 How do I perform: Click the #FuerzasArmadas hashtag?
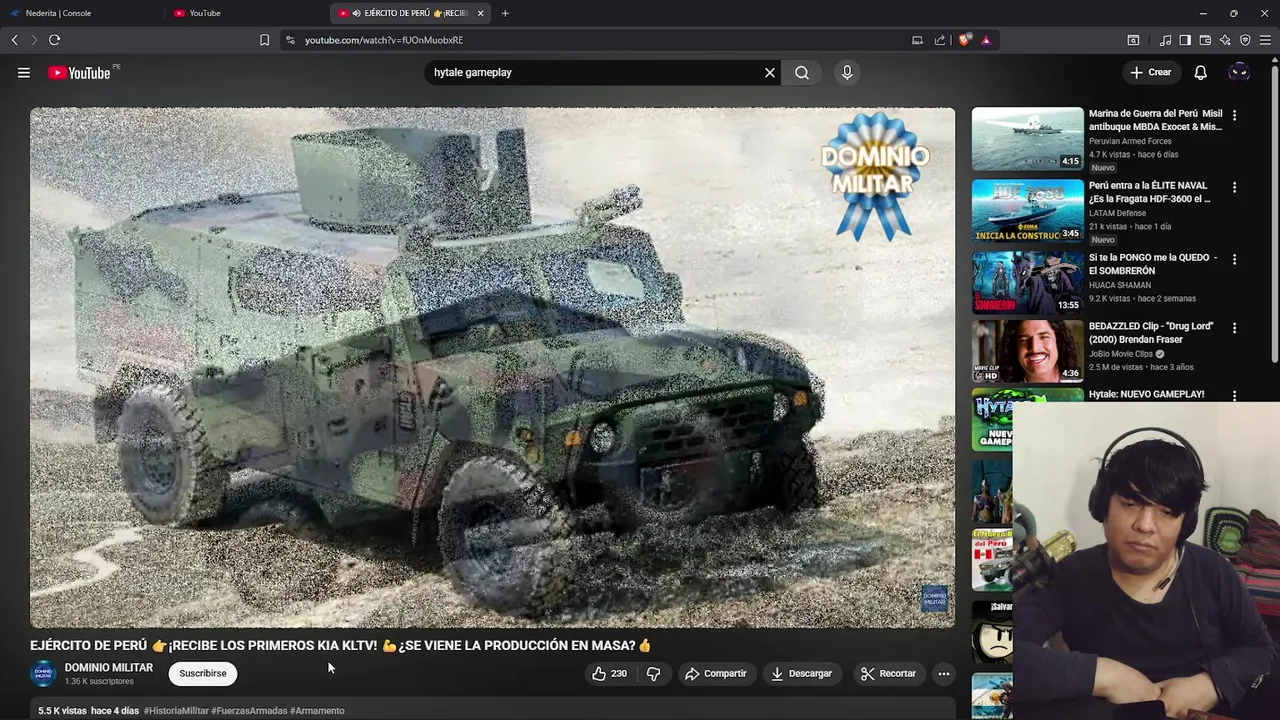coord(249,711)
